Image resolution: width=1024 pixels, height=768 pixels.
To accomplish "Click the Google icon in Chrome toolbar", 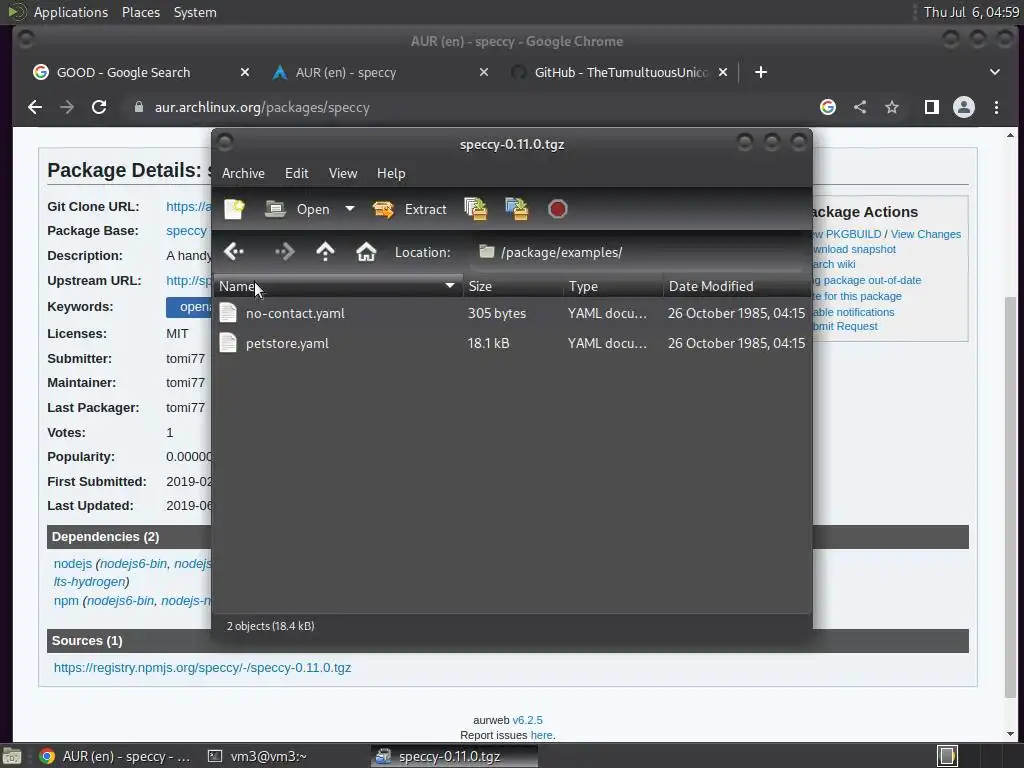I will point(828,107).
